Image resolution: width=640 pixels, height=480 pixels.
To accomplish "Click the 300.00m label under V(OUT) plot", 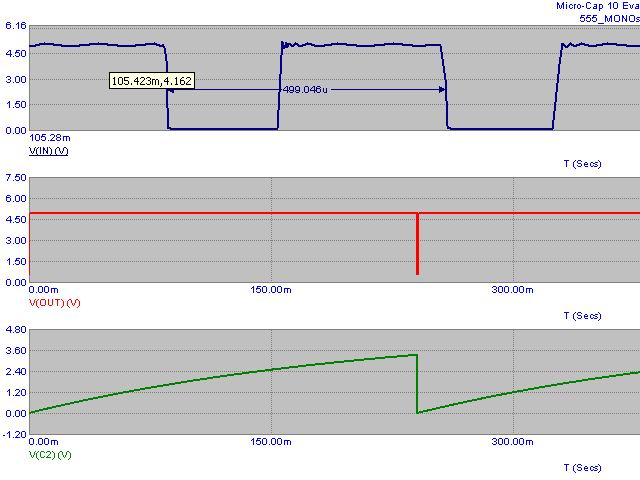I will [x=512, y=290].
